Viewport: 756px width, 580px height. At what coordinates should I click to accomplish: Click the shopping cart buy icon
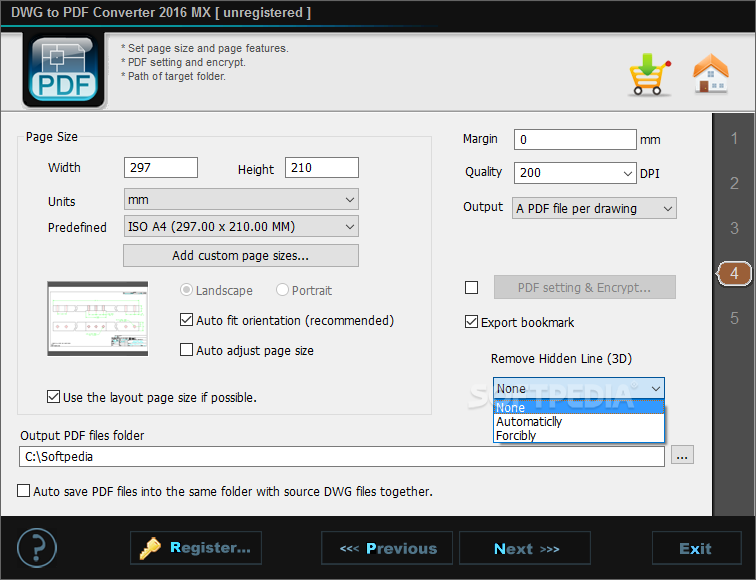pos(649,74)
